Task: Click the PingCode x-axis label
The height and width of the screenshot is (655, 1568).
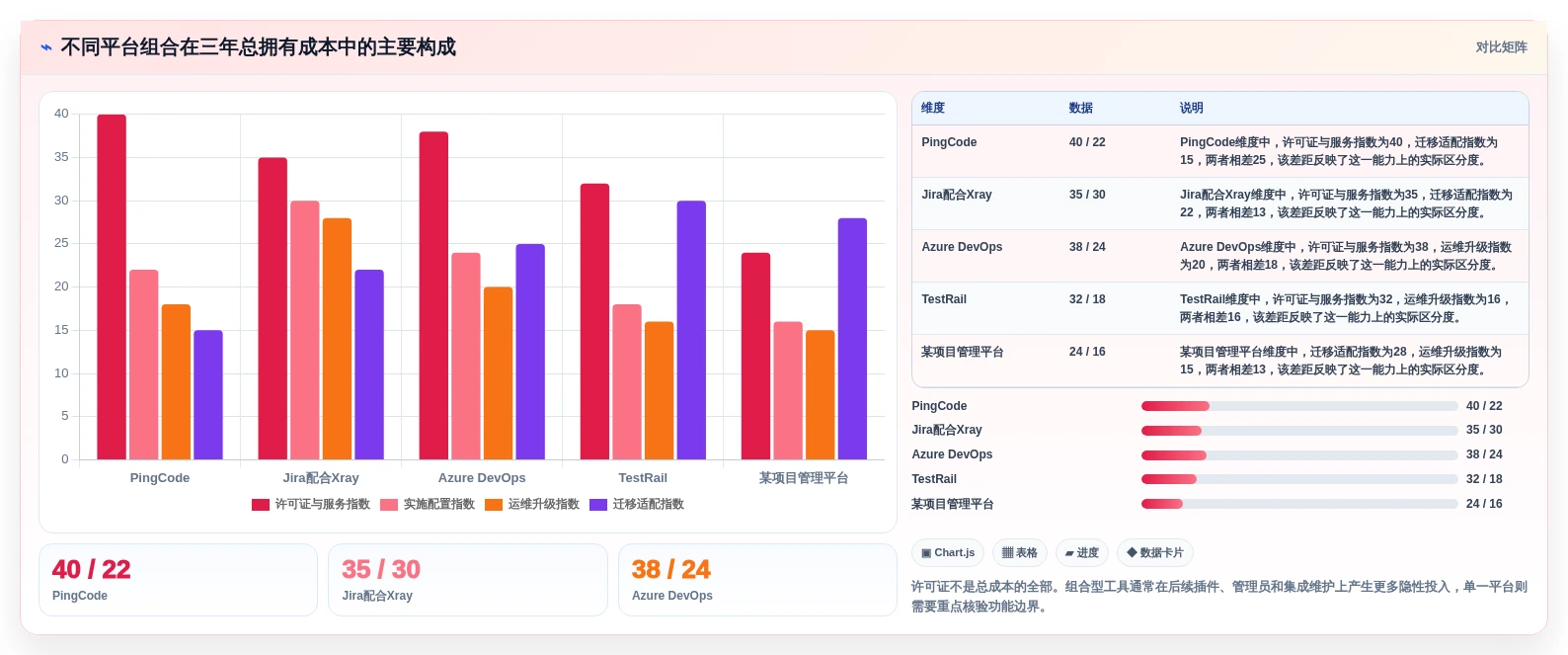Action: (160, 478)
